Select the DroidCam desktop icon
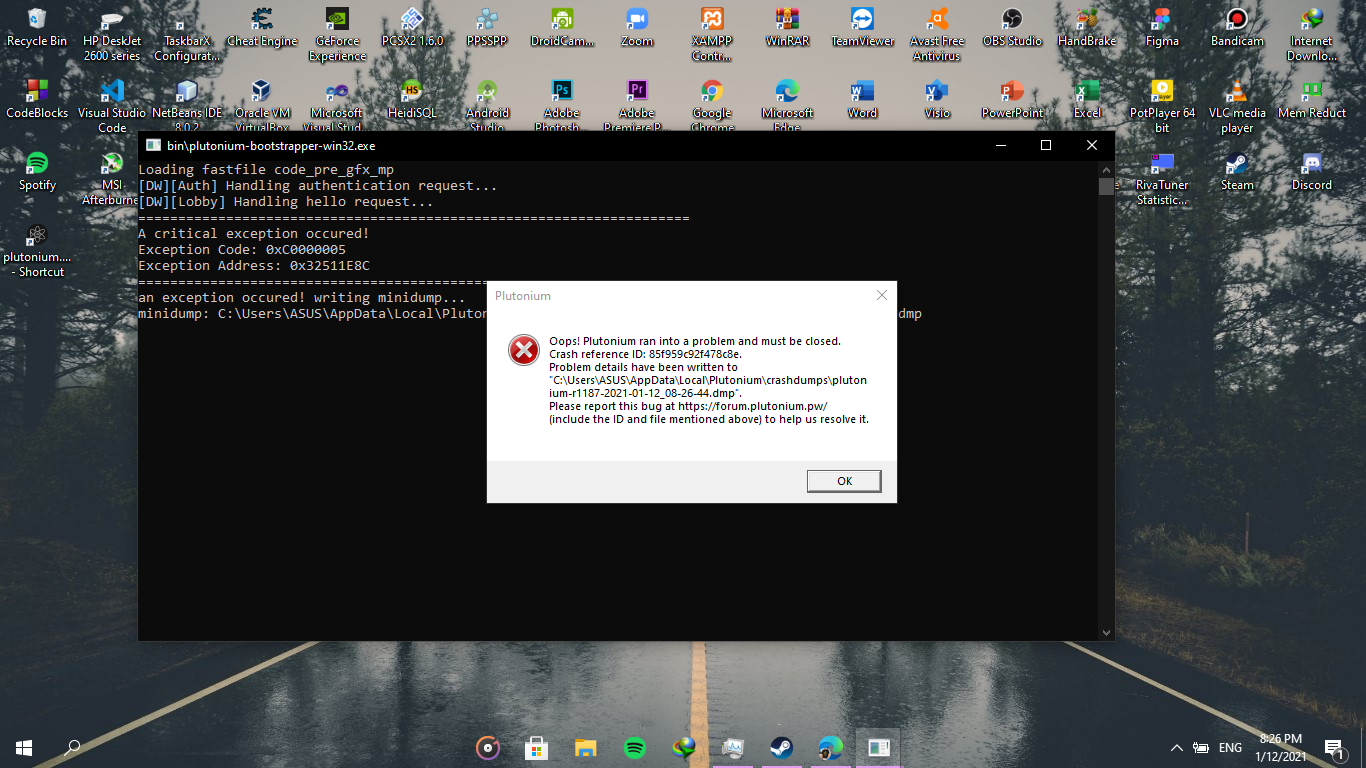1366x768 pixels. (x=562, y=28)
